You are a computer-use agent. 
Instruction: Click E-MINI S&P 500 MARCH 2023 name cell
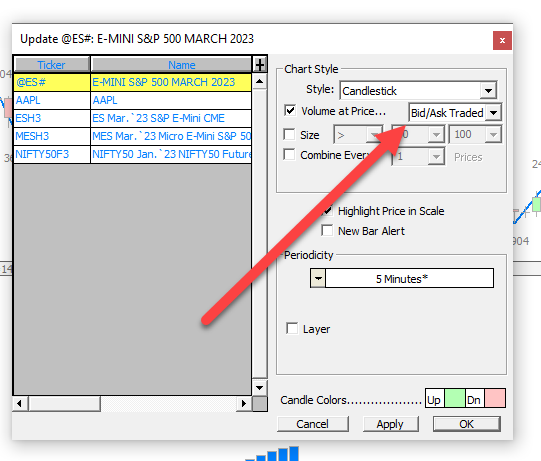tap(171, 82)
